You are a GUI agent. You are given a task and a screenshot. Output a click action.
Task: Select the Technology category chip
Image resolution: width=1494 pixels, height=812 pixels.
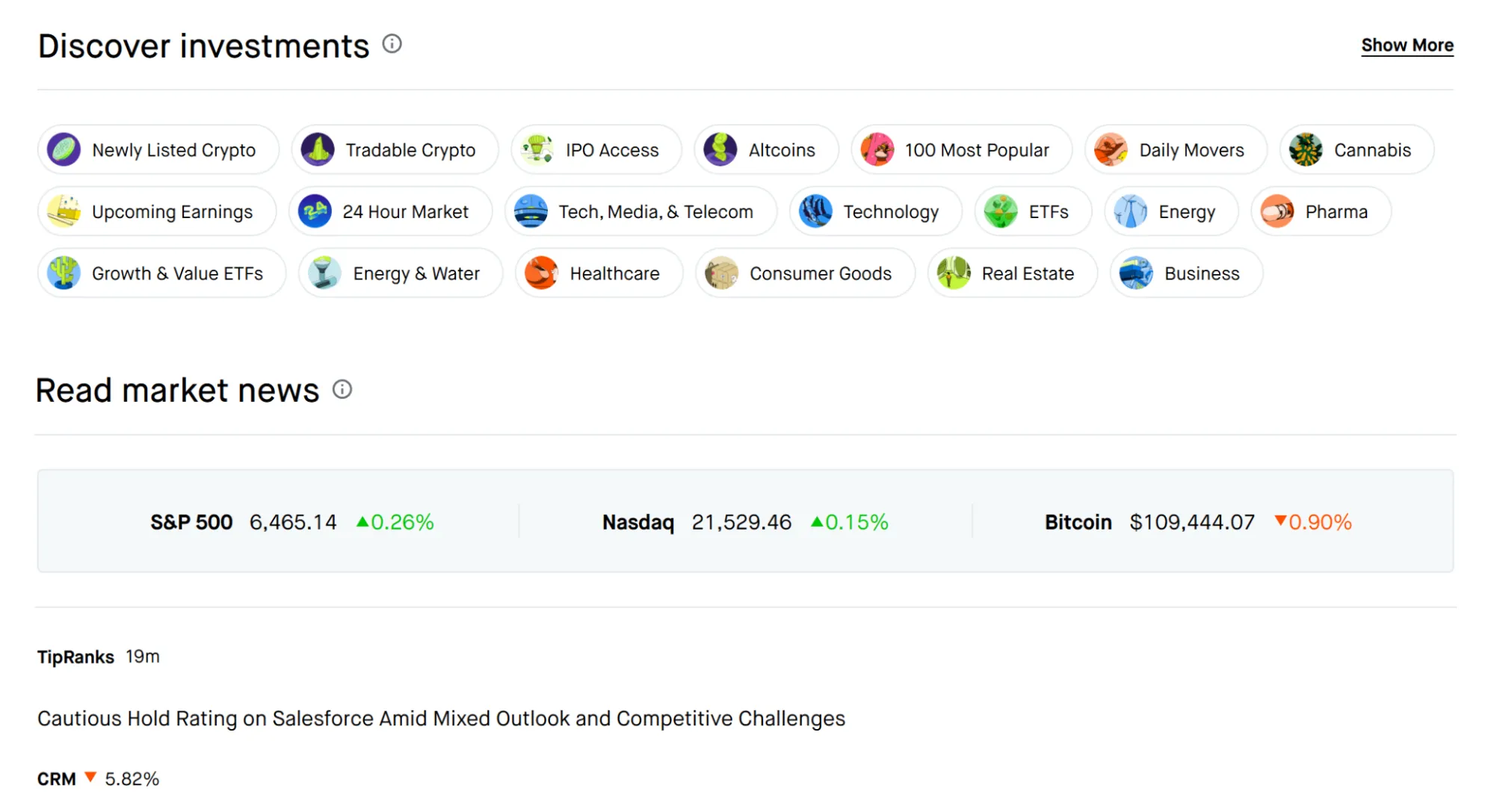[x=875, y=211]
